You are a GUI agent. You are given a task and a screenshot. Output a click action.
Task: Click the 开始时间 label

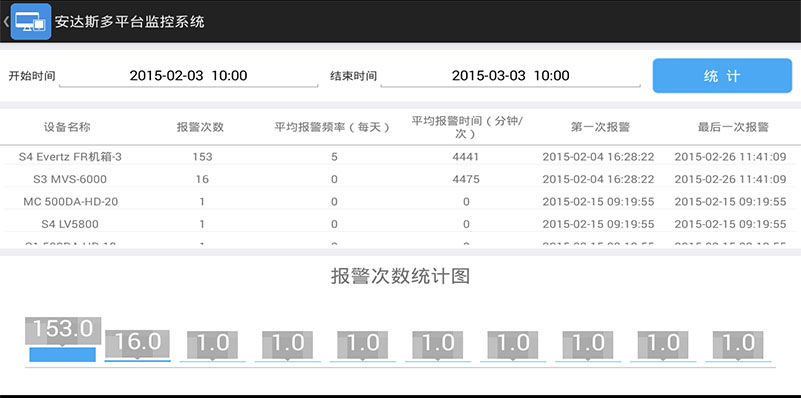32,76
